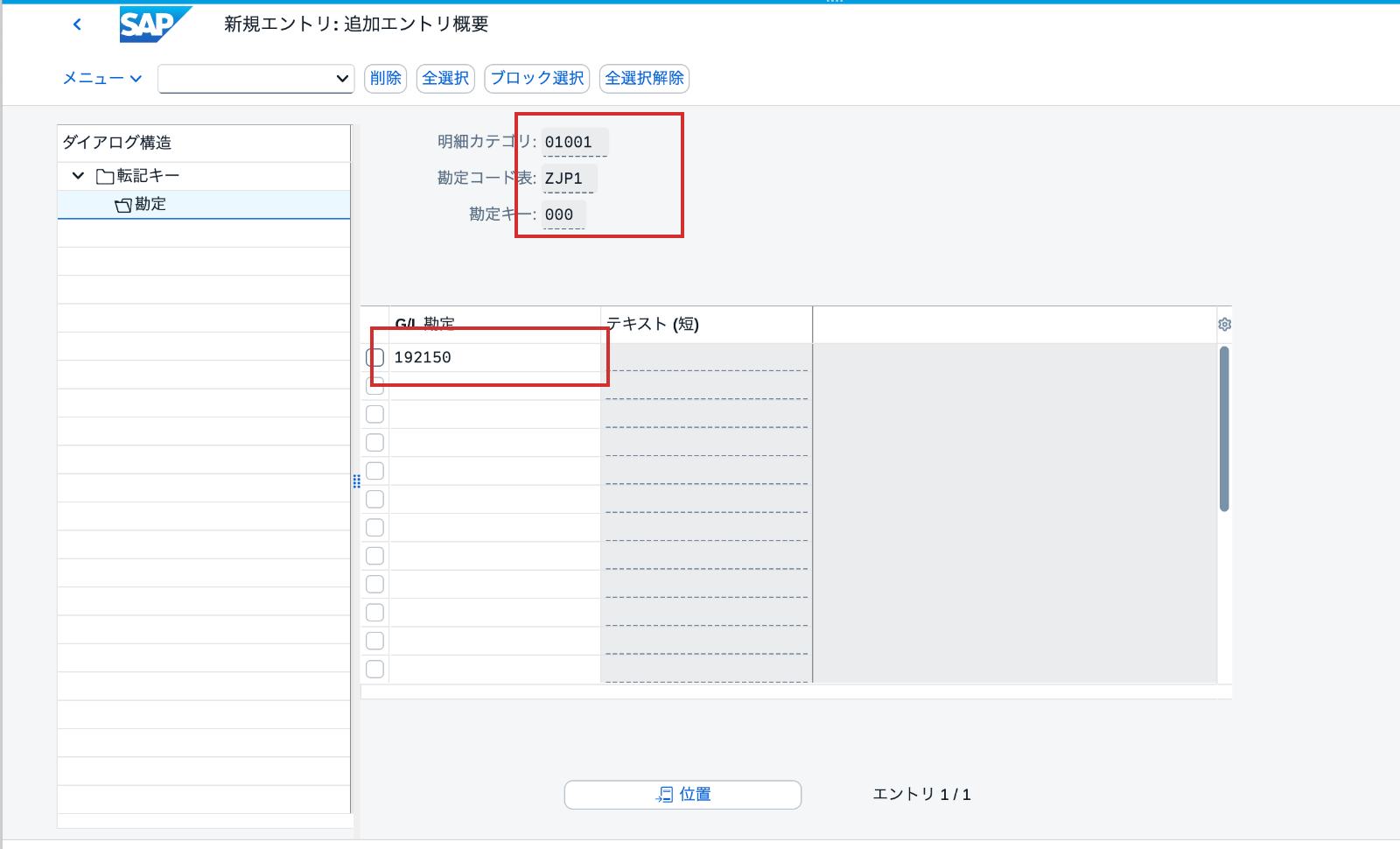The image size is (1400, 849).
Task: Collapse the 転記キー tree node
Action: 78,176
